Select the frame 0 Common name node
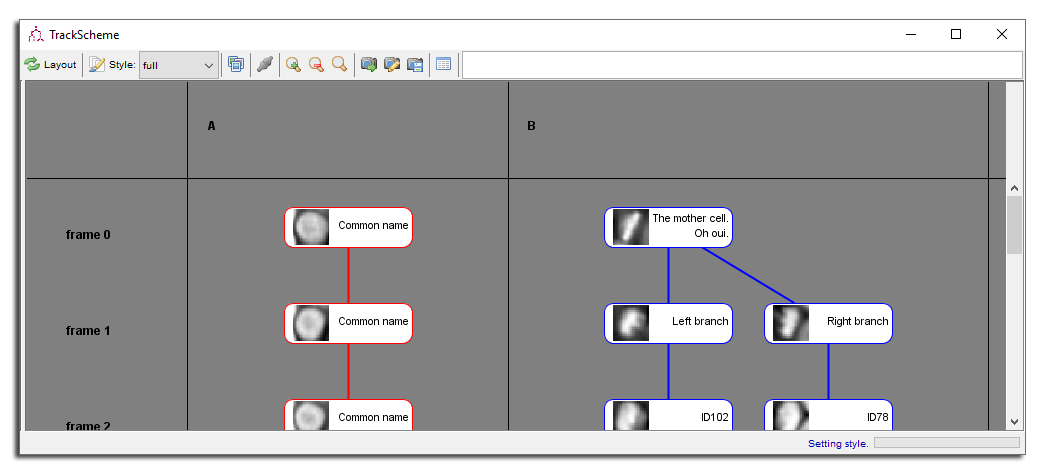This screenshot has height=474, width=1045. pos(349,227)
